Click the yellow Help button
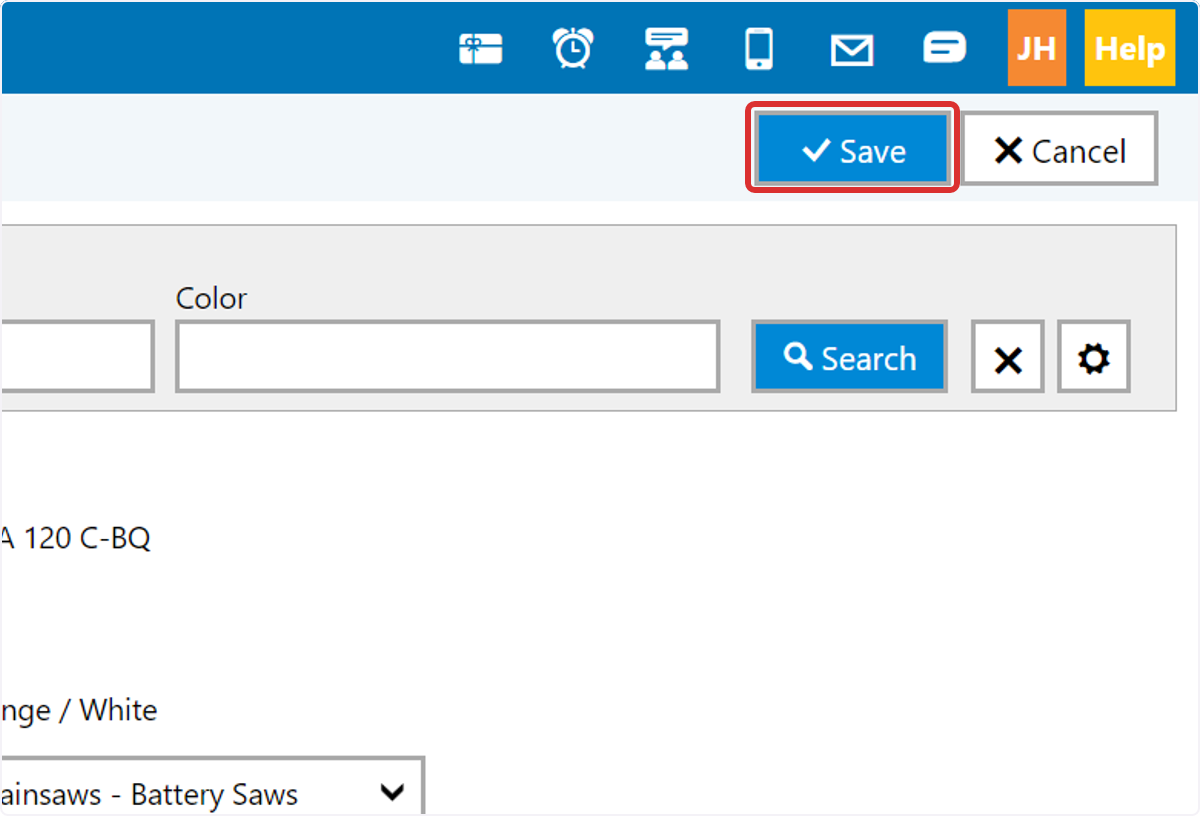1200x816 pixels. pos(1130,48)
